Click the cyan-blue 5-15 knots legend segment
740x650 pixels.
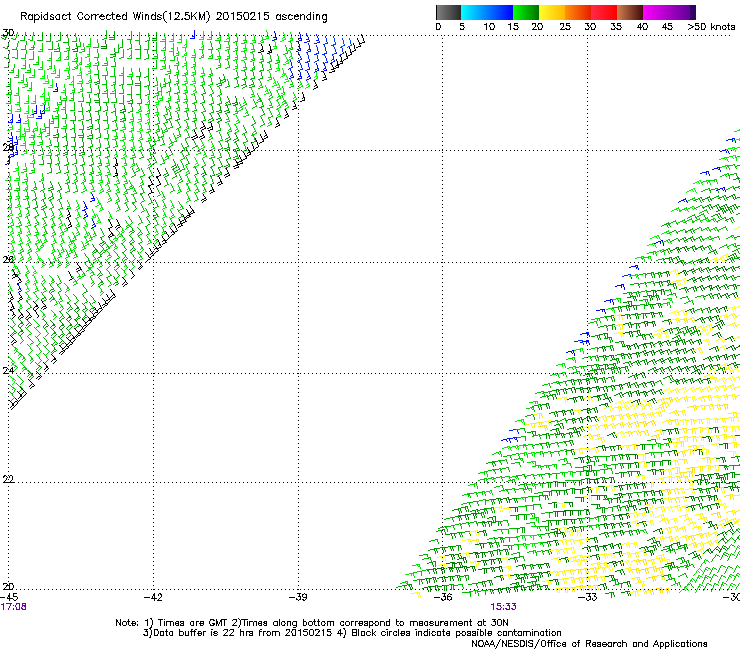(x=487, y=12)
